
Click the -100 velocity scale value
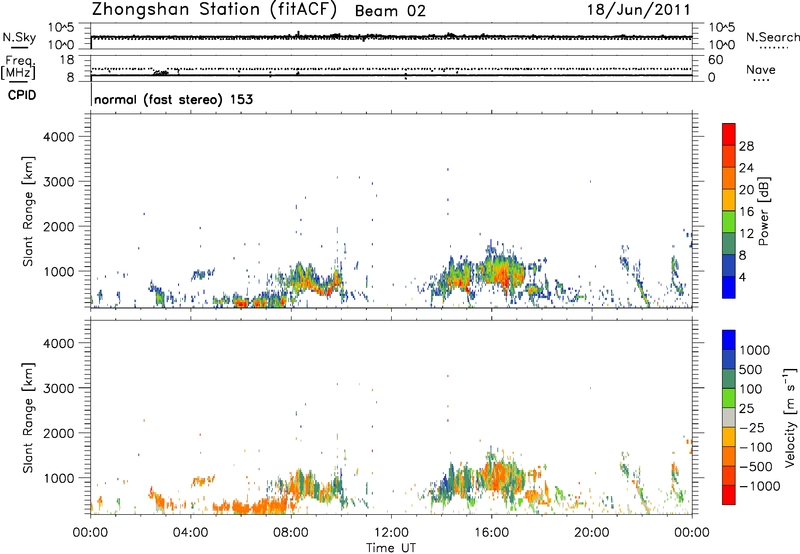[x=756, y=447]
